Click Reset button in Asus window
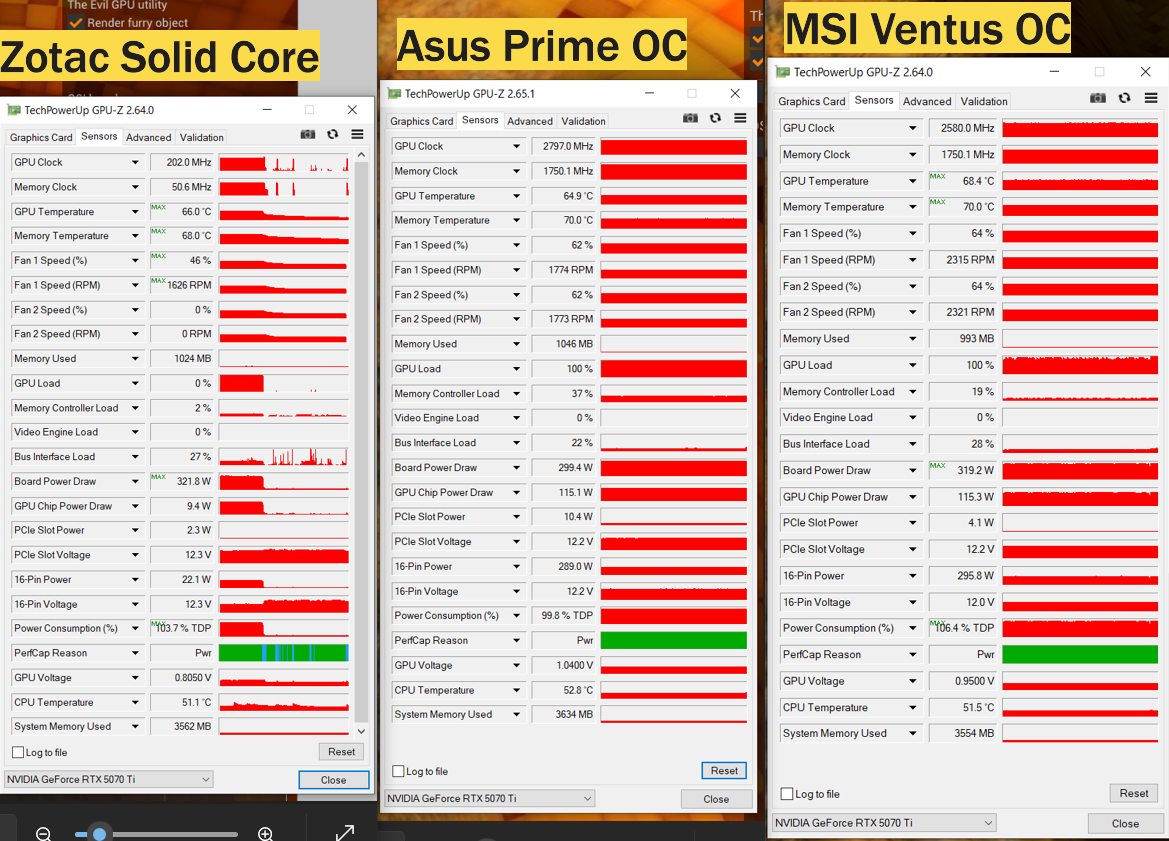The image size is (1169, 841). 724,770
